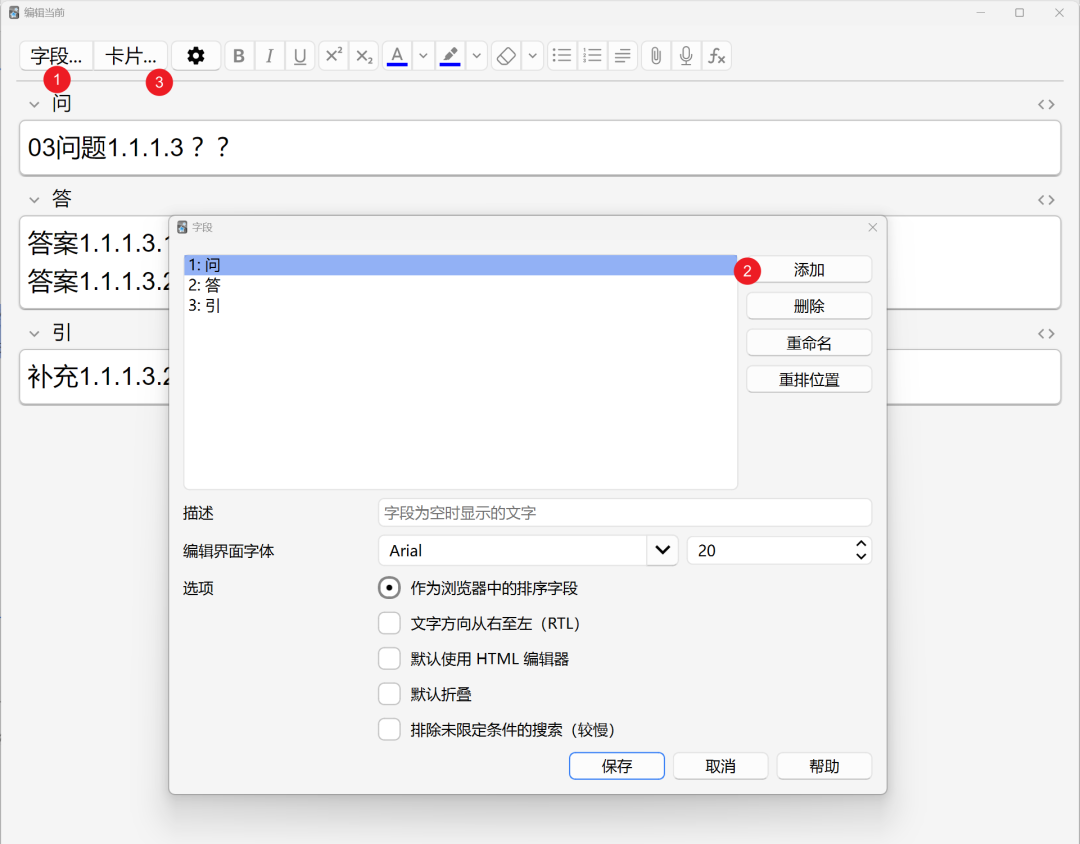This screenshot has width=1080, height=844.
Task: Open the text alignment icon
Action: pos(623,56)
